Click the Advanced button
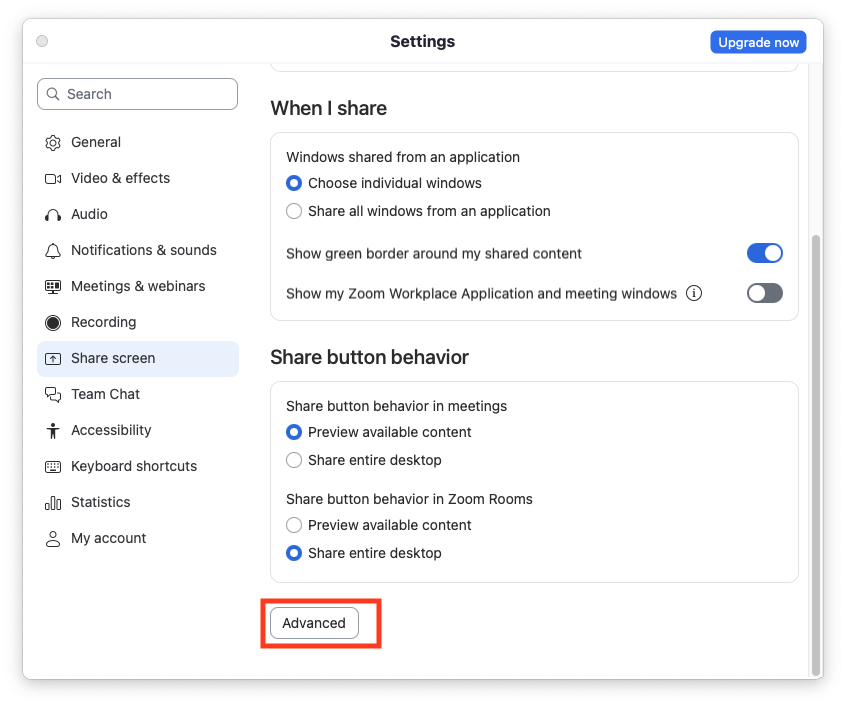Image resolution: width=846 pixels, height=706 pixels. (314, 623)
